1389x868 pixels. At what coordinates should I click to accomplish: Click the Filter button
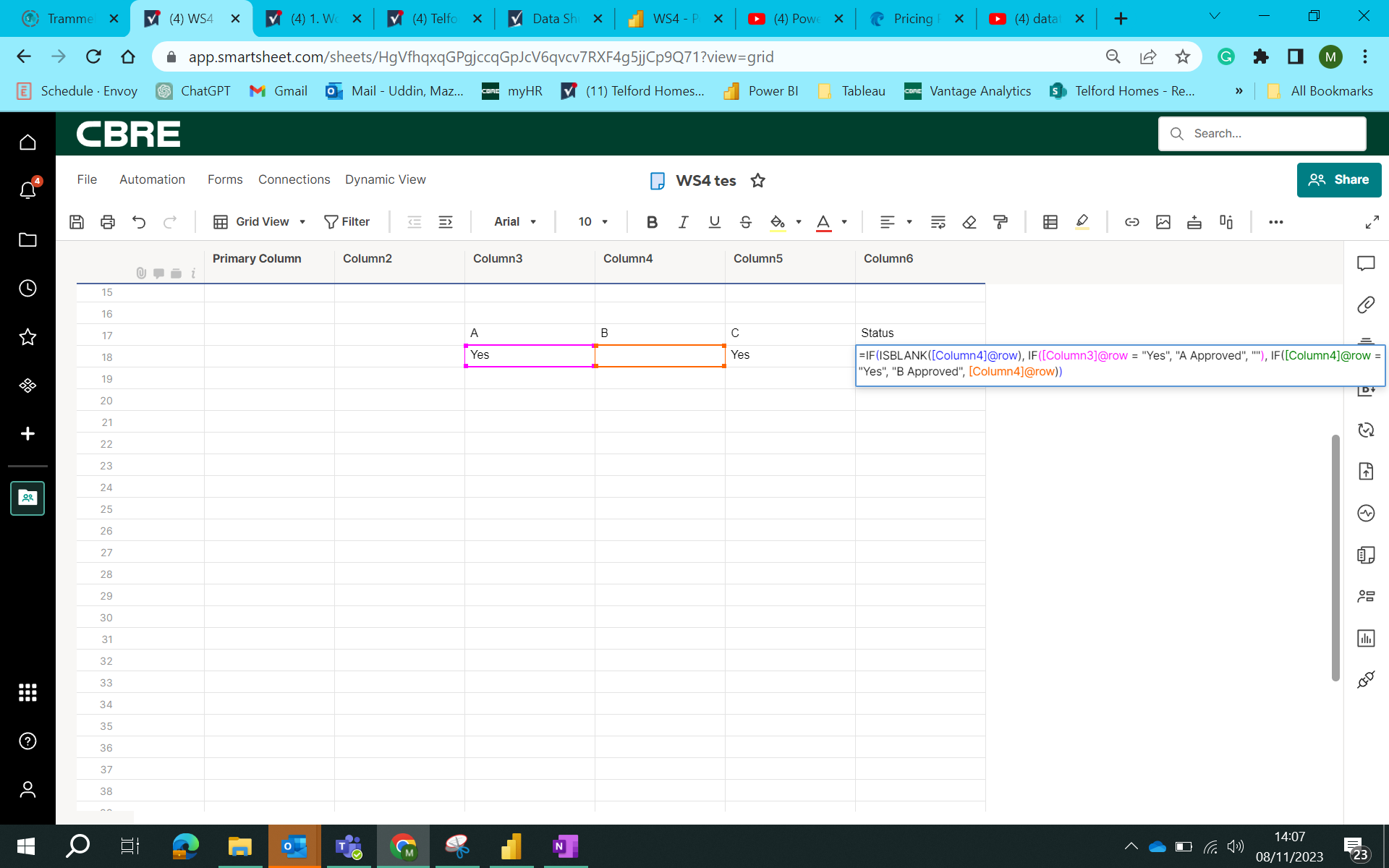point(347,222)
